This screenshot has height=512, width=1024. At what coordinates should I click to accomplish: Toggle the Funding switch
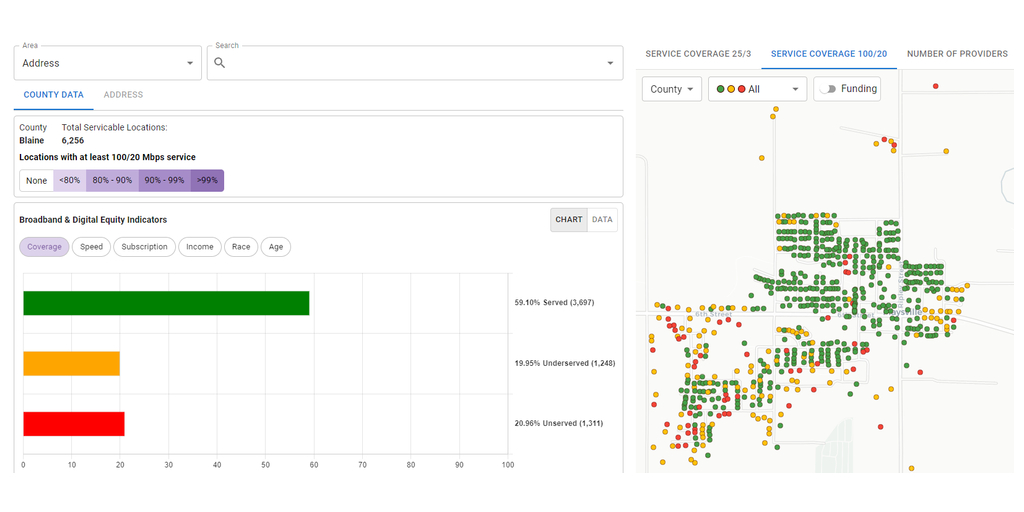(x=828, y=89)
